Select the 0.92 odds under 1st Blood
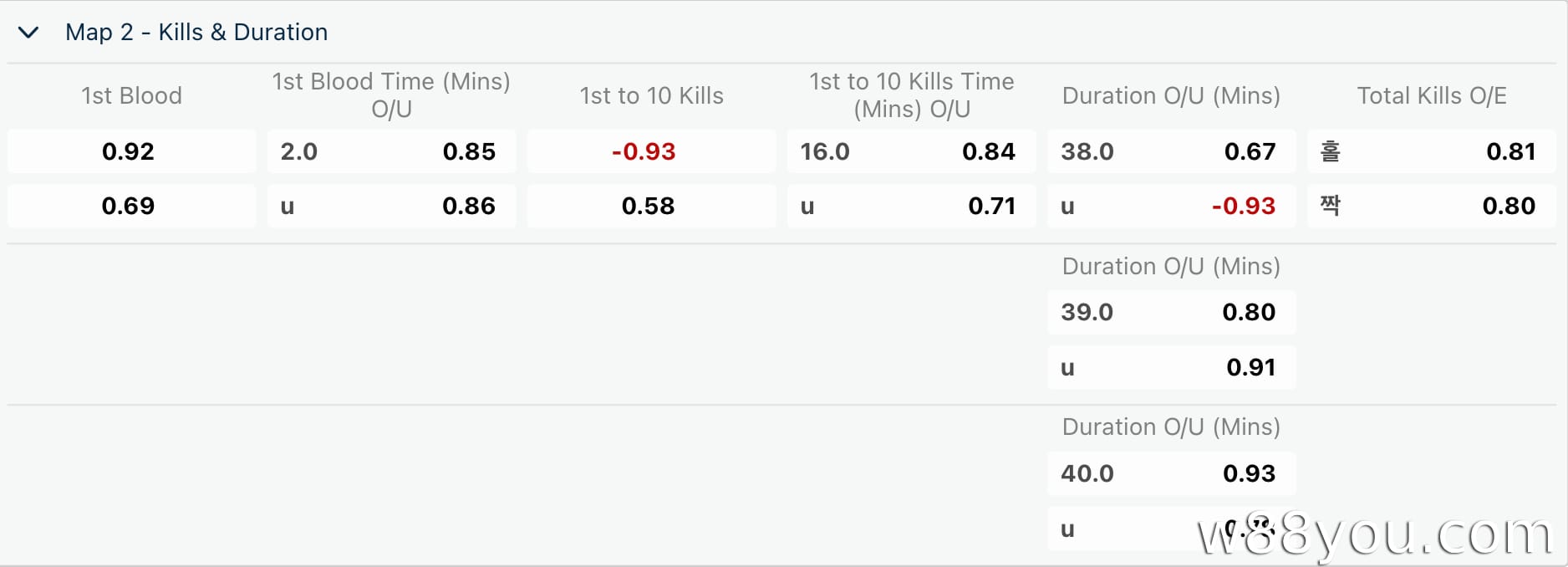 coord(131,151)
